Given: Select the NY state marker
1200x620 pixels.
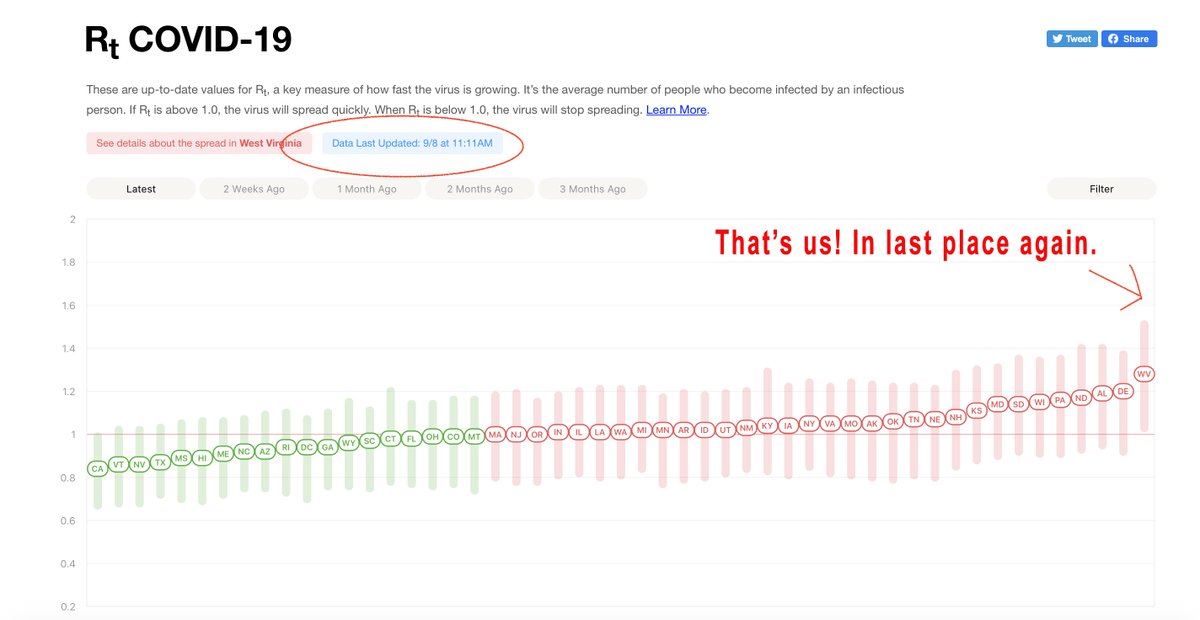Looking at the screenshot, I should (x=809, y=423).
